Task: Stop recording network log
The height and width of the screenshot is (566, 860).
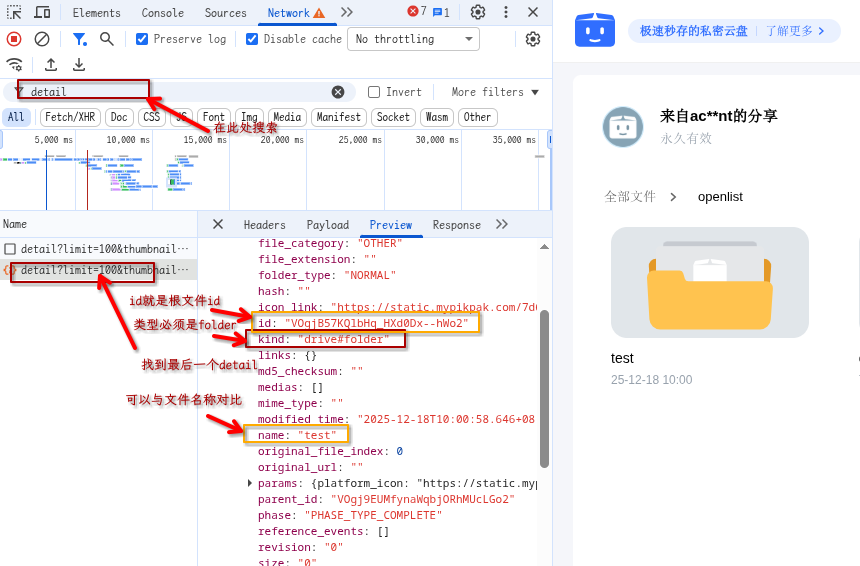Action: [14, 39]
